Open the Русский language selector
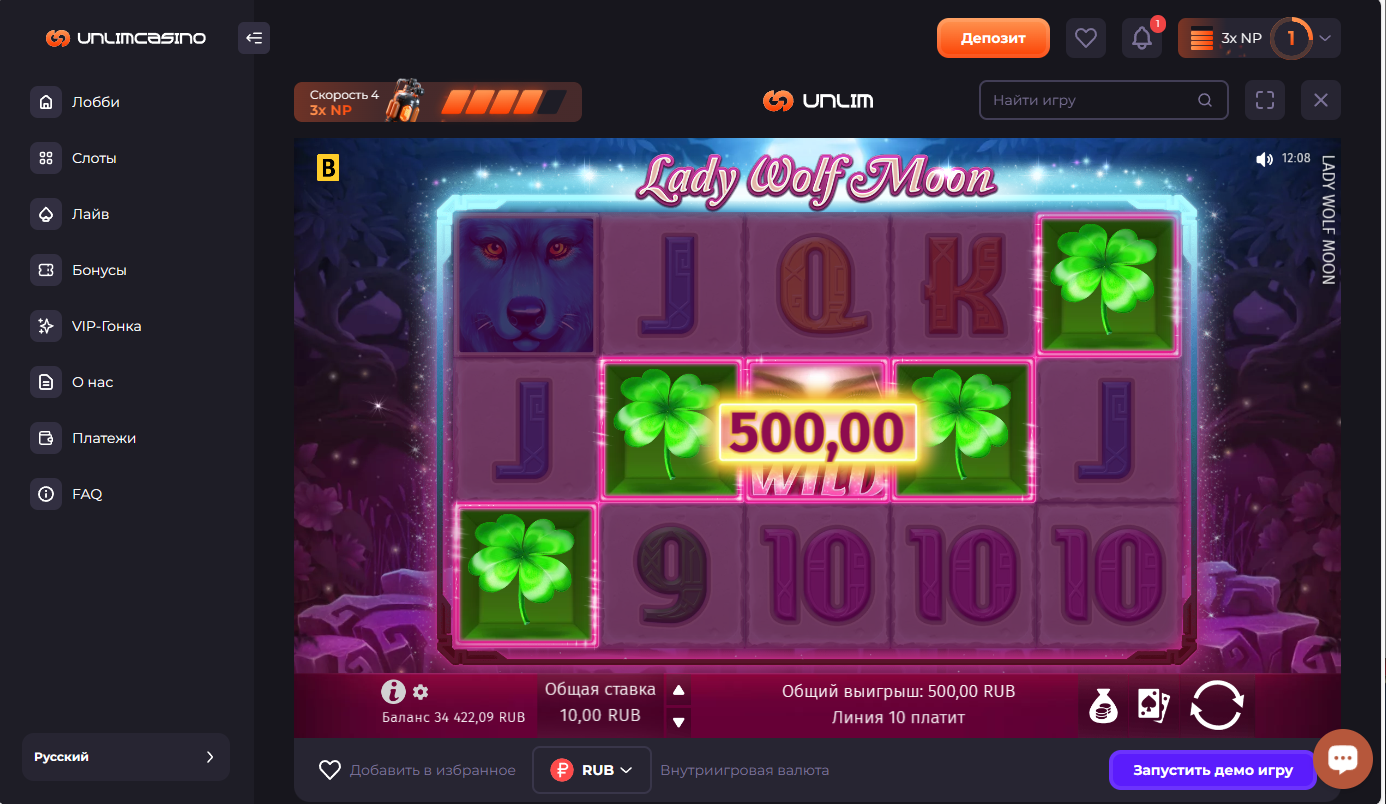 pos(126,757)
